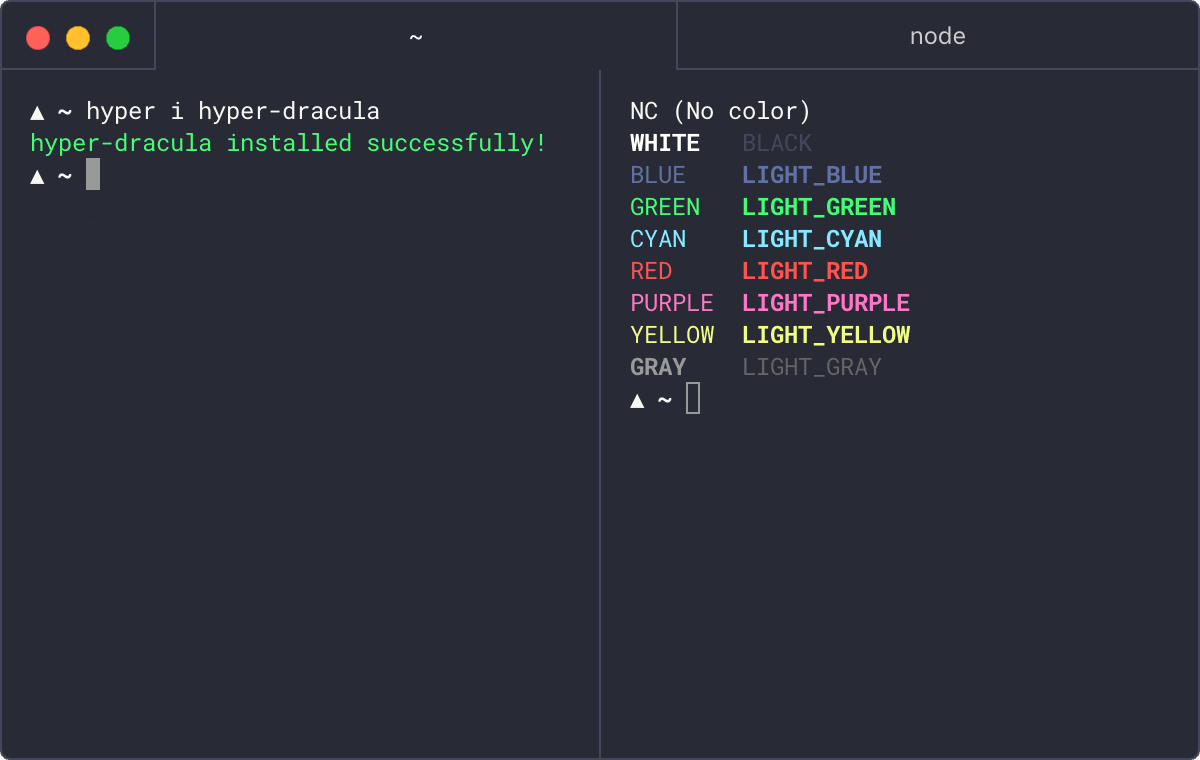Viewport: 1200px width, 760px height.
Task: Click the bold WHITE text label
Action: coord(664,143)
